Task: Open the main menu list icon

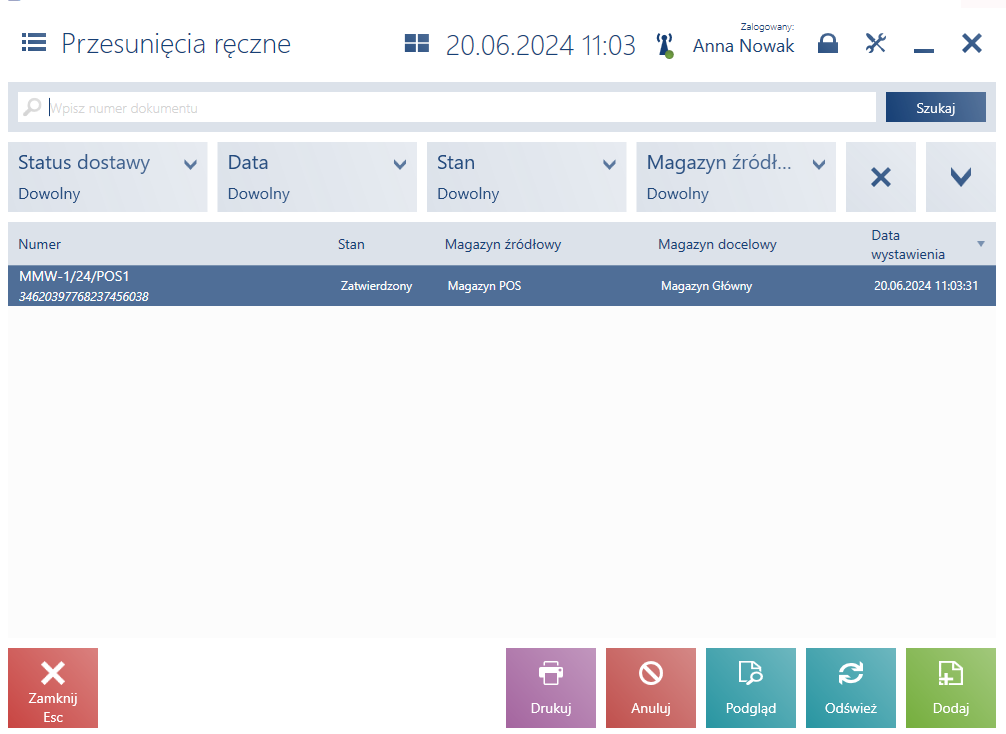Action: [34, 42]
